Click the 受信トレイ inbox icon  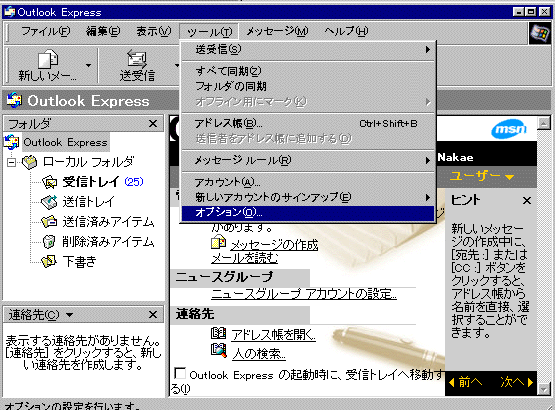point(49,182)
